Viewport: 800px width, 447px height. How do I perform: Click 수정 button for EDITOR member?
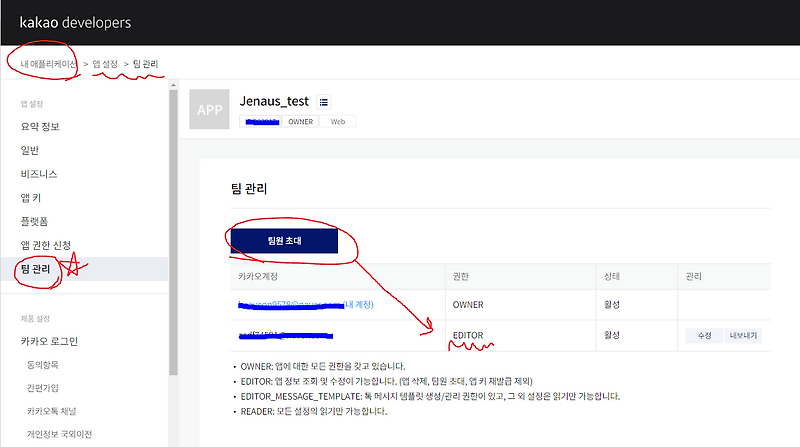(x=704, y=335)
